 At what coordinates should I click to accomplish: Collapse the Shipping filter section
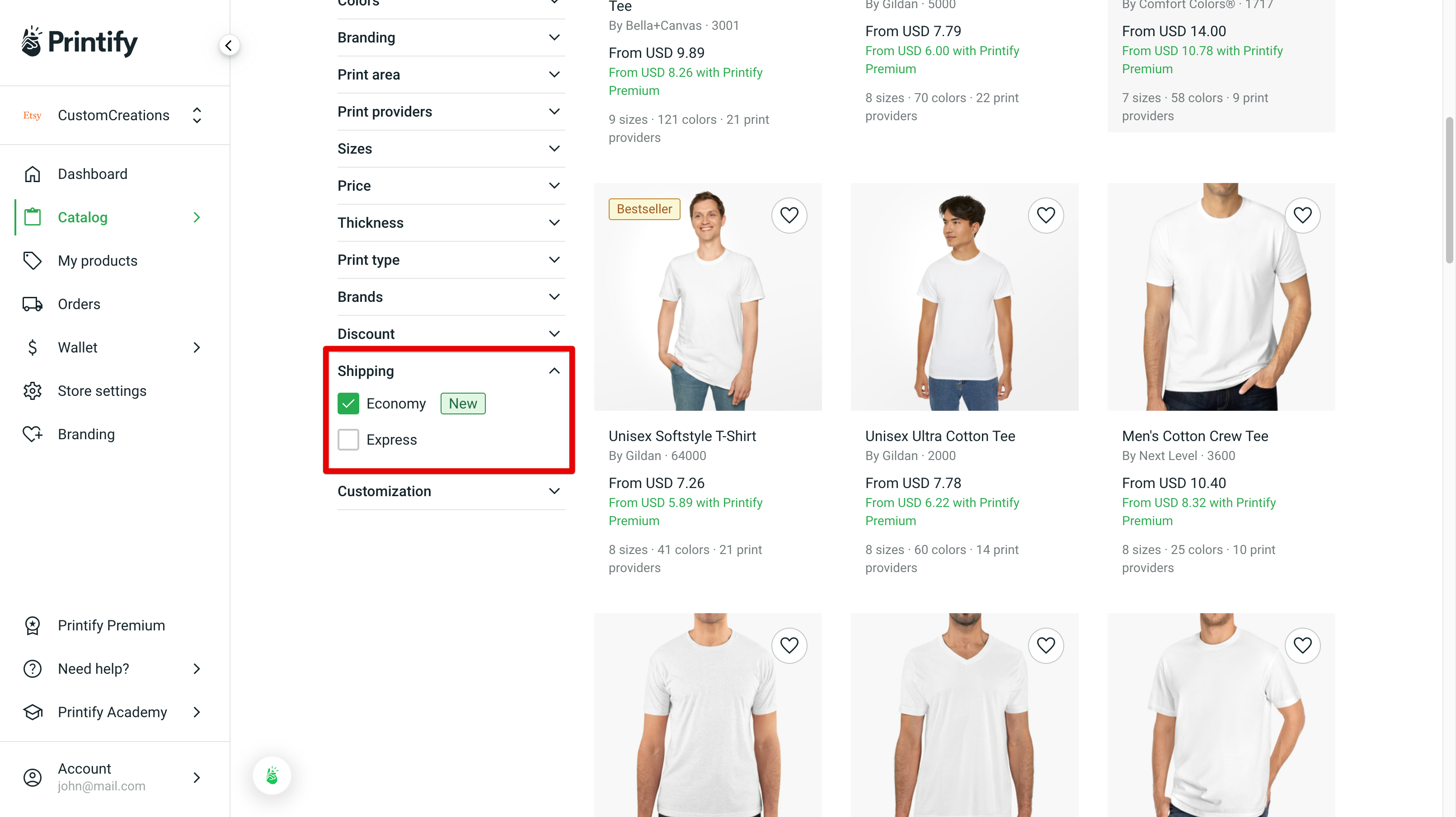(554, 371)
